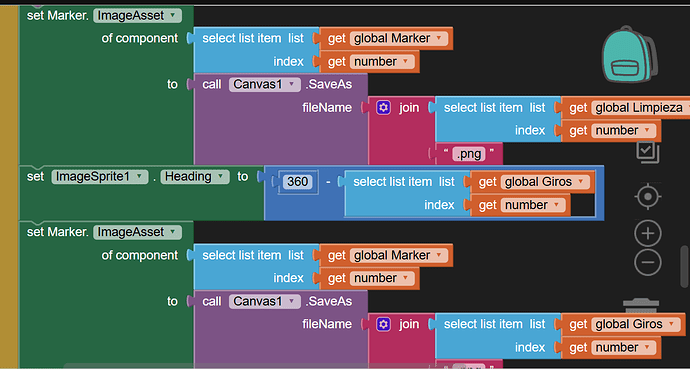Open the backpack icon
The height and width of the screenshot is (369, 690).
click(x=629, y=54)
